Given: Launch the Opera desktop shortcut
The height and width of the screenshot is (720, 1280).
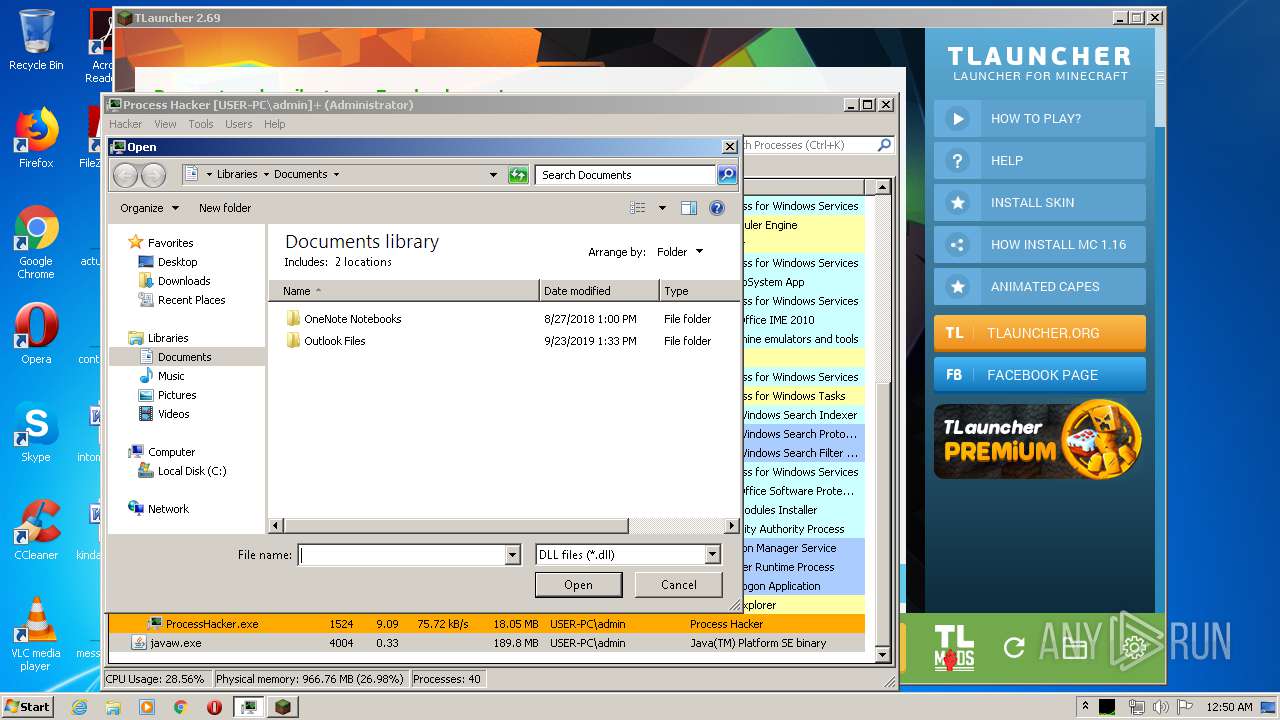Looking at the screenshot, I should (36, 334).
